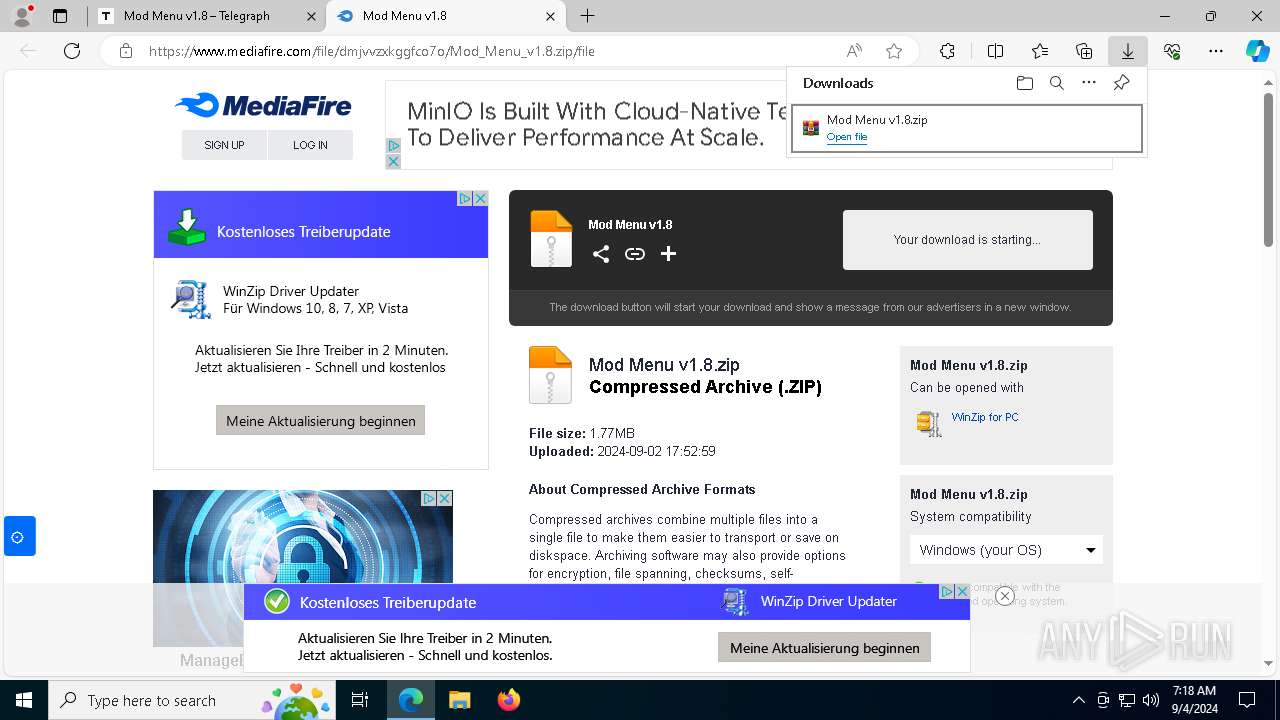Open AdChoices info on left WinZip ad
The image size is (1280, 720).
tap(465, 199)
